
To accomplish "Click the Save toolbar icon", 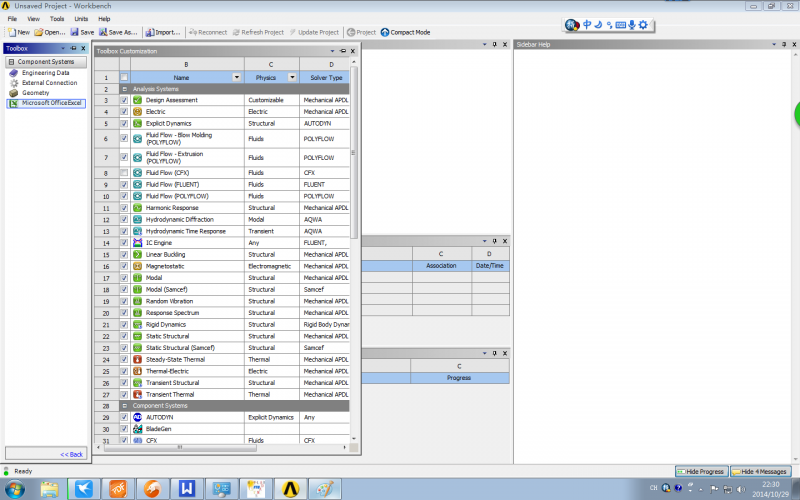I will point(74,32).
